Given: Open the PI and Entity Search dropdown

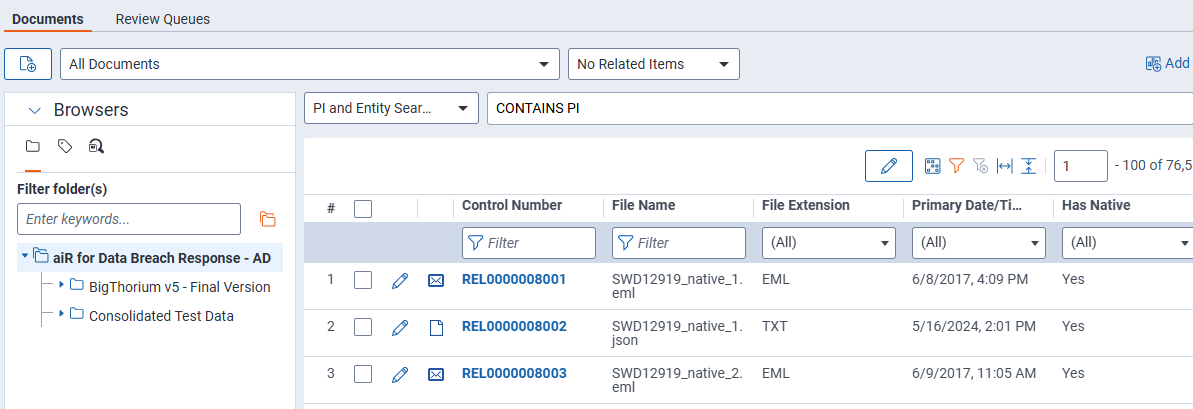Looking at the screenshot, I should [391, 109].
